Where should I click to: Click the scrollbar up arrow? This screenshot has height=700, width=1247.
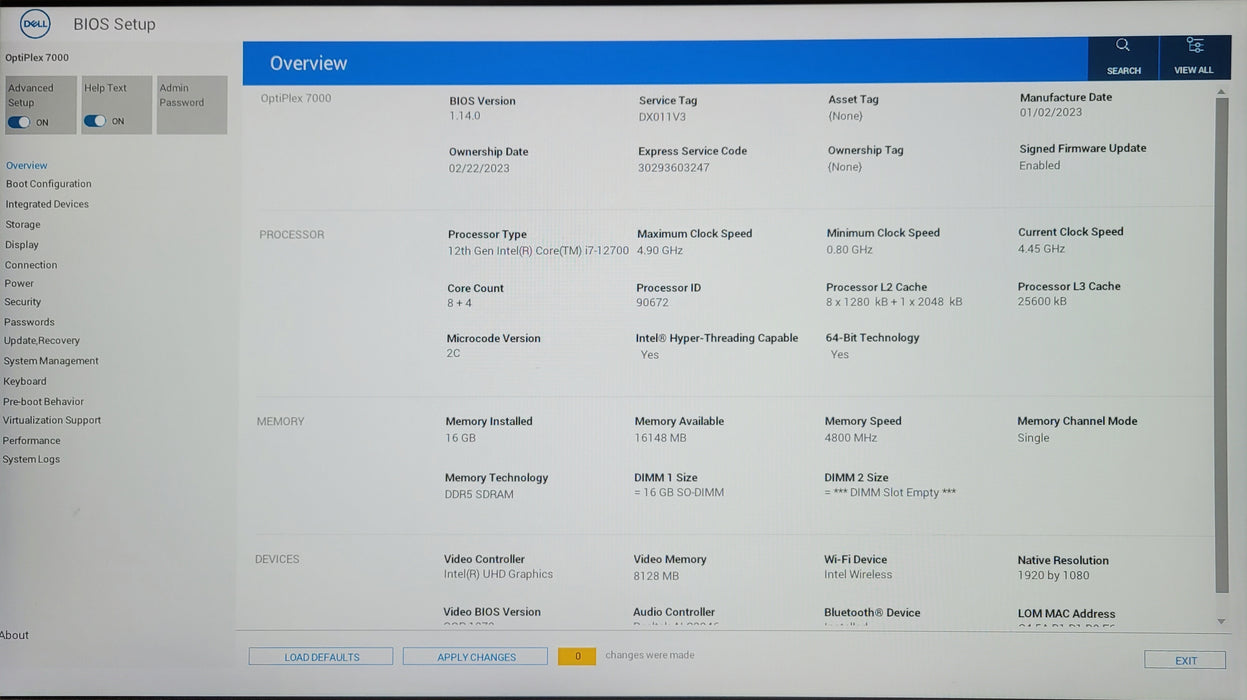1221,92
